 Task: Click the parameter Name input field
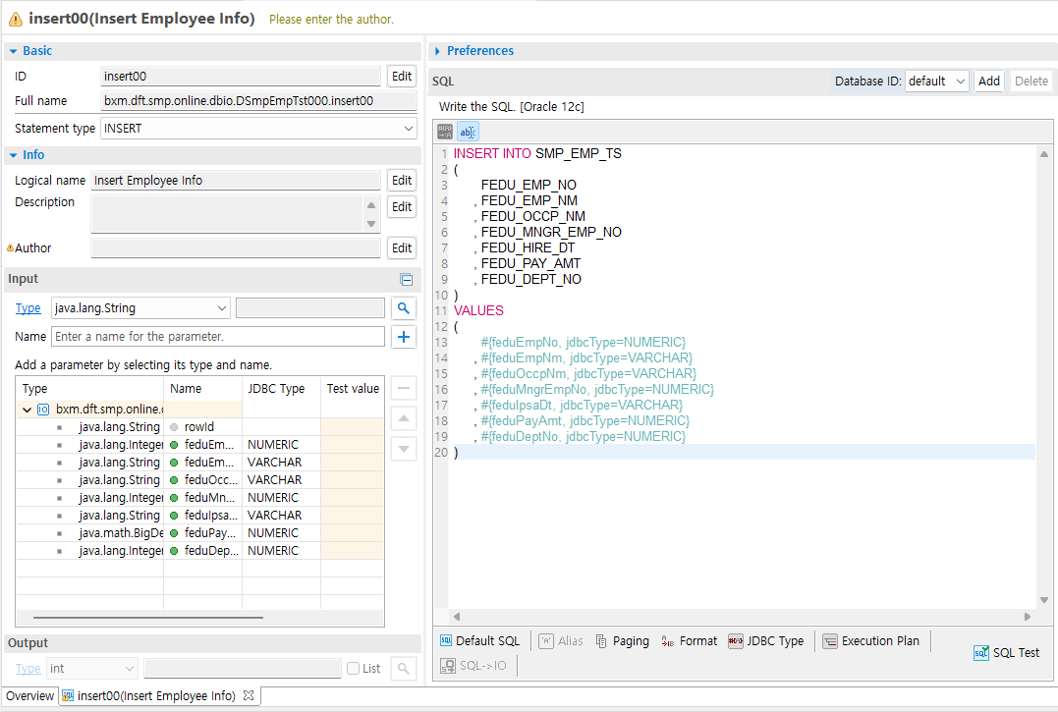tap(218, 337)
